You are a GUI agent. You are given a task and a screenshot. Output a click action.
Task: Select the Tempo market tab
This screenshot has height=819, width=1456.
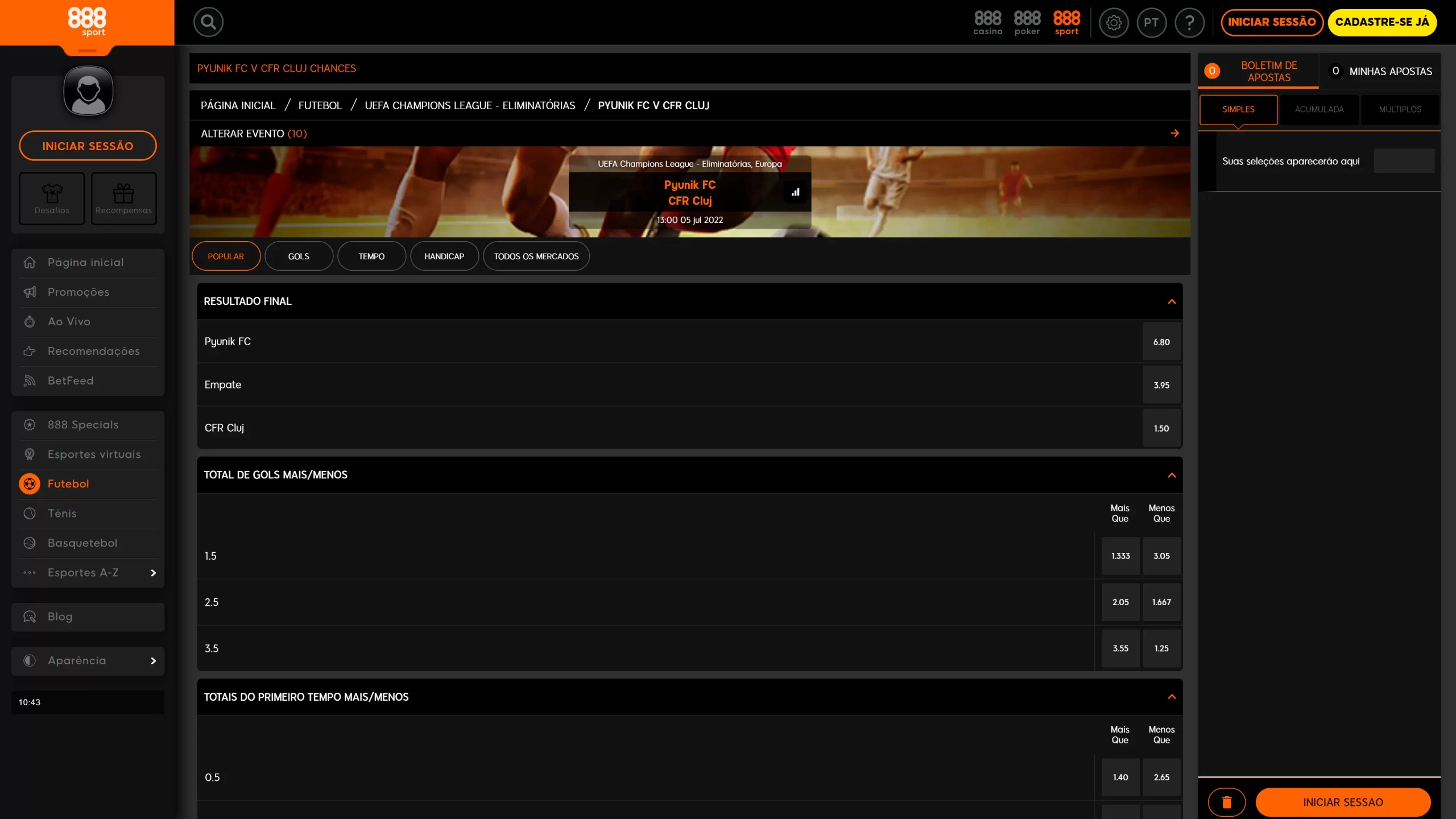pyautogui.click(x=371, y=257)
